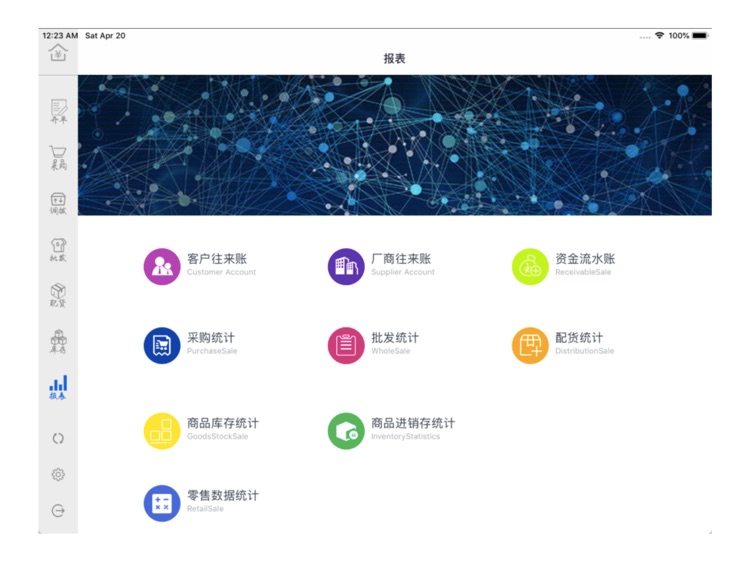The width and height of the screenshot is (750, 562).
Task: Open the 库存 stock cubes sidebar item
Action: (x=58, y=342)
